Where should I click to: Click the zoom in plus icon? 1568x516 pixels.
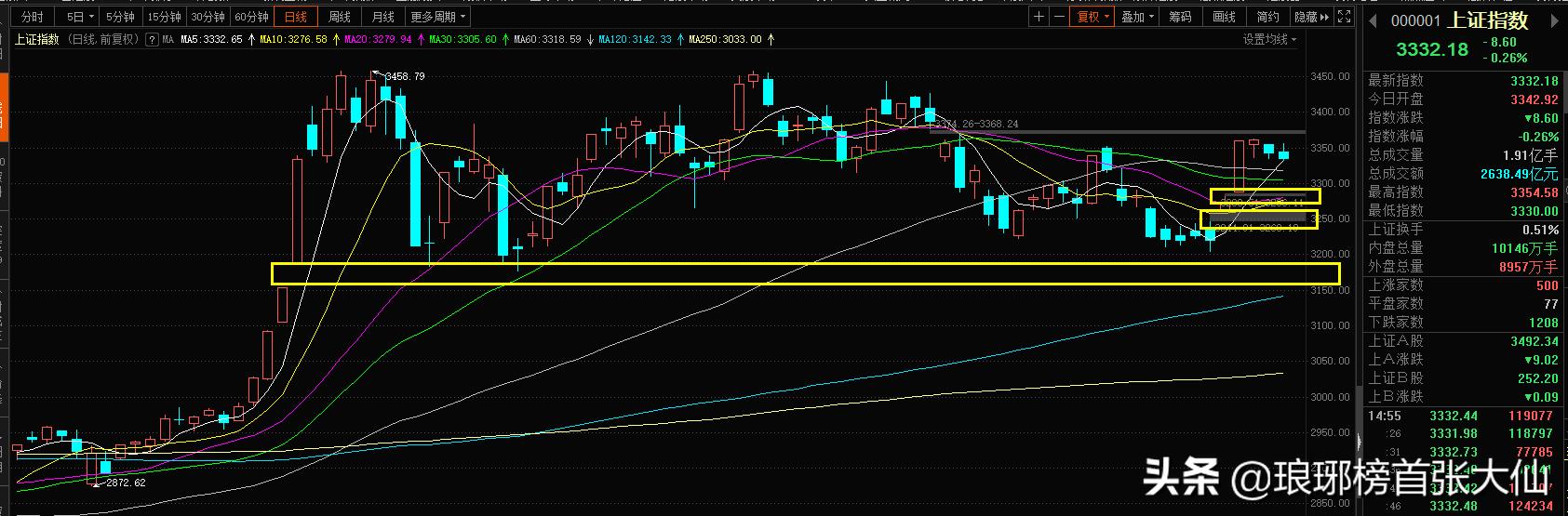[1039, 17]
